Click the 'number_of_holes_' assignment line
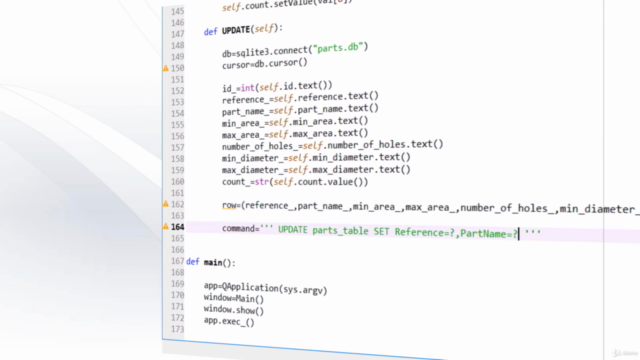The height and width of the screenshot is (360, 640). click(333, 145)
